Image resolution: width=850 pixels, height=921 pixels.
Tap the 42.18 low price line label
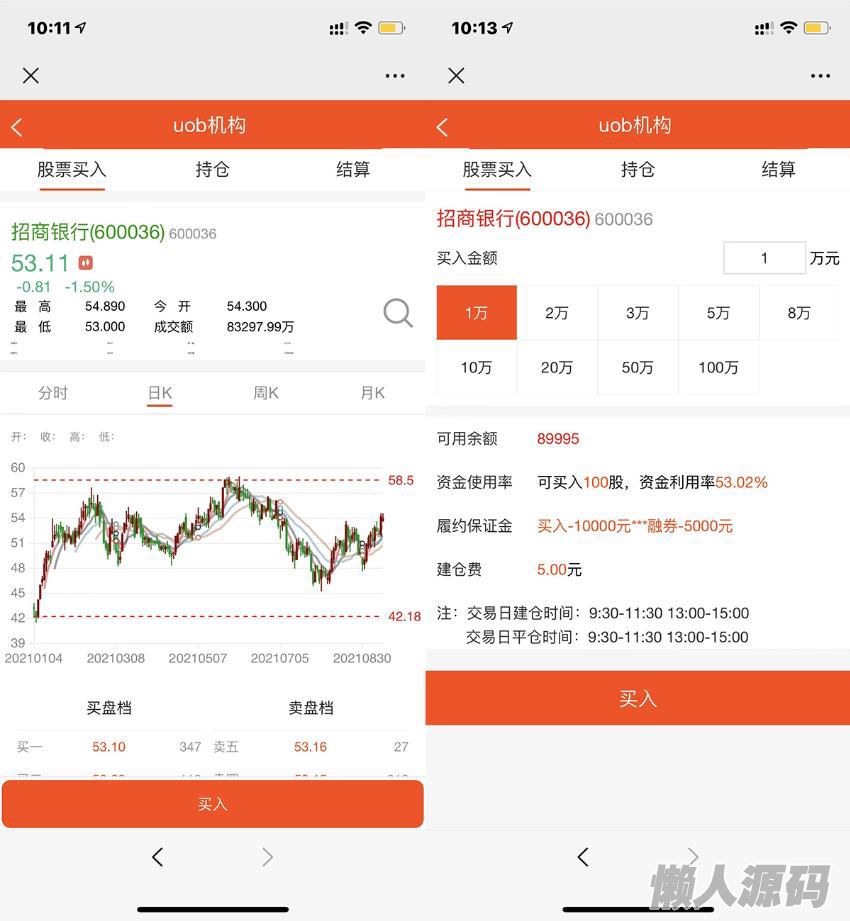(405, 616)
